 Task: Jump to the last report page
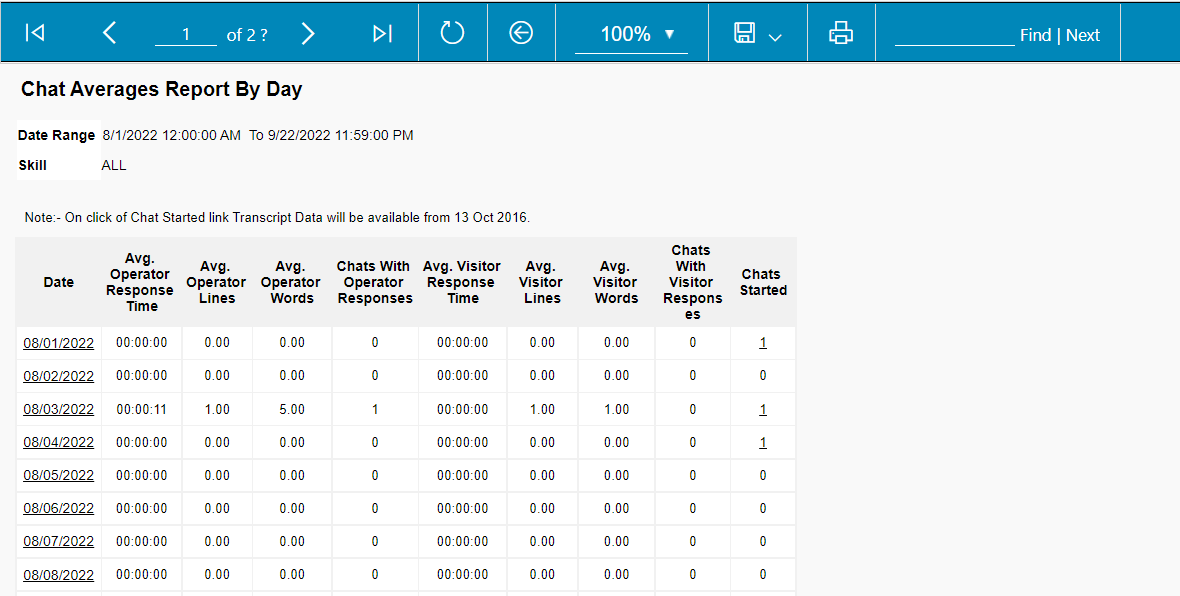click(x=382, y=34)
